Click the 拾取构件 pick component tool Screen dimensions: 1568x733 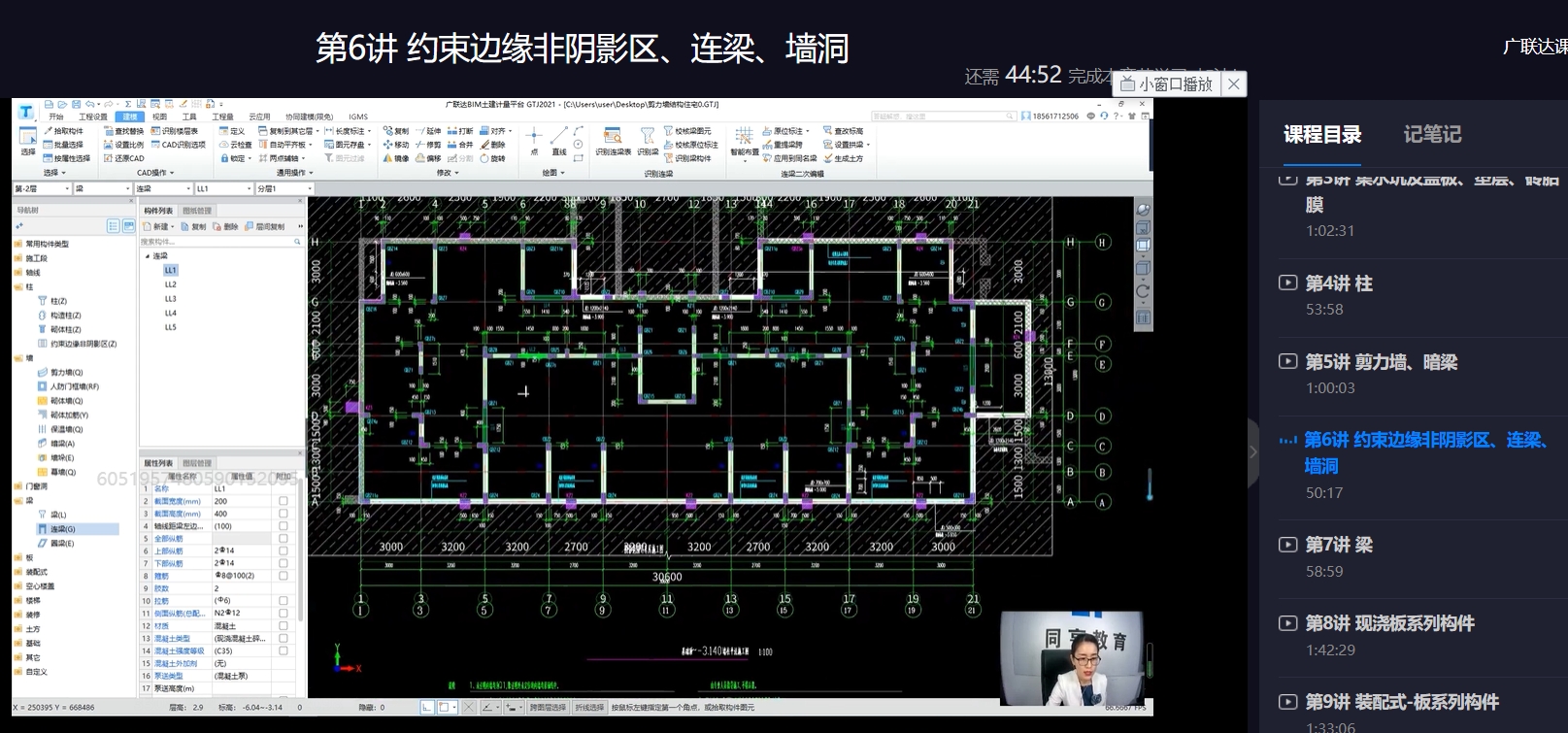point(64,131)
